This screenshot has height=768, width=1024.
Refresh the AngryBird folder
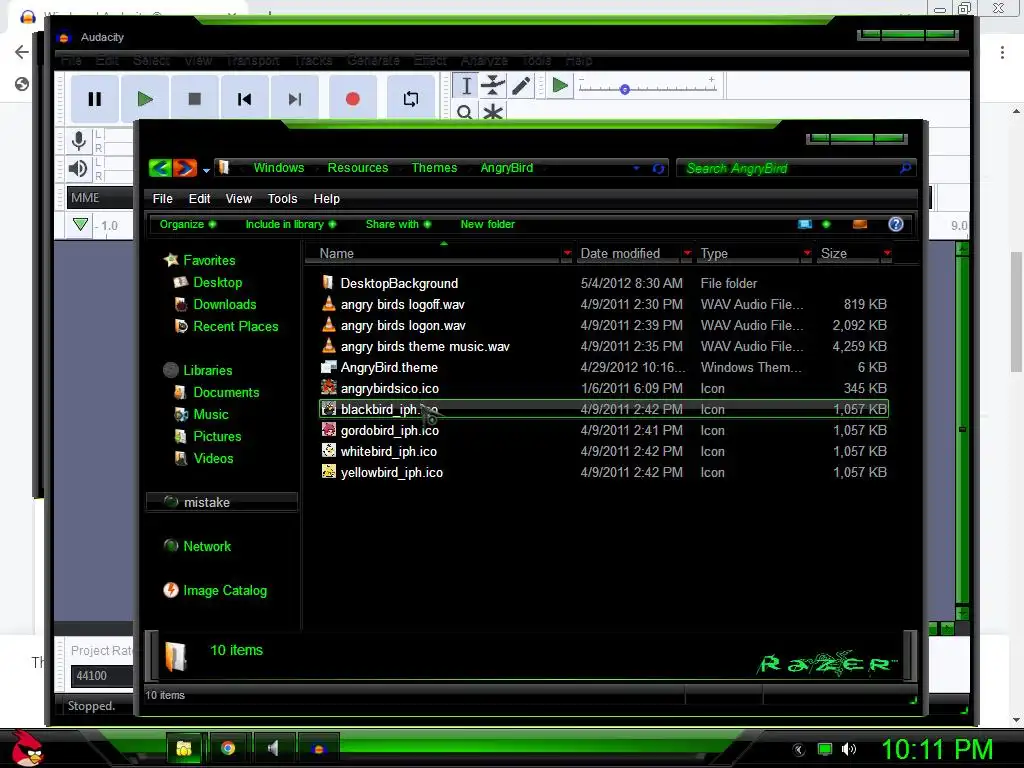[x=658, y=168]
